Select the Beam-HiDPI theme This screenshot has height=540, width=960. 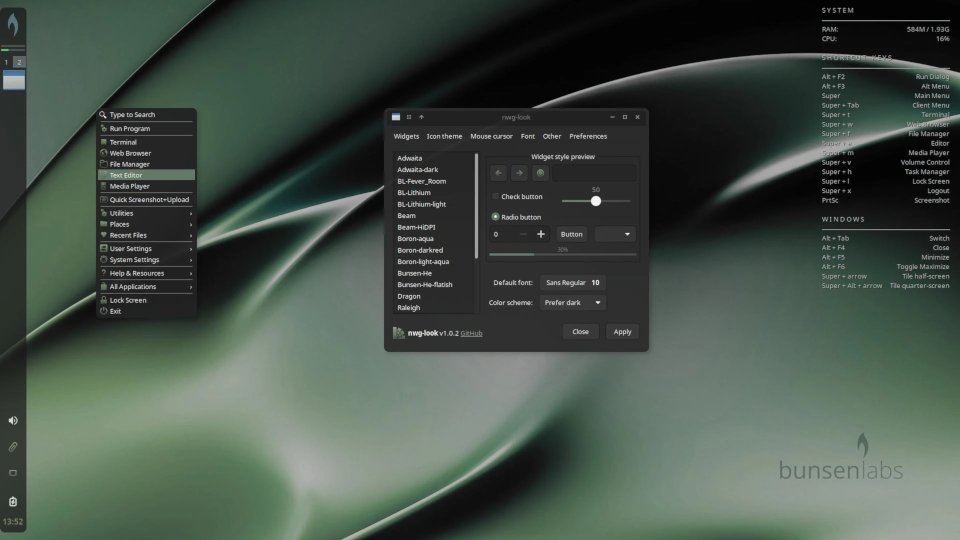click(433, 227)
